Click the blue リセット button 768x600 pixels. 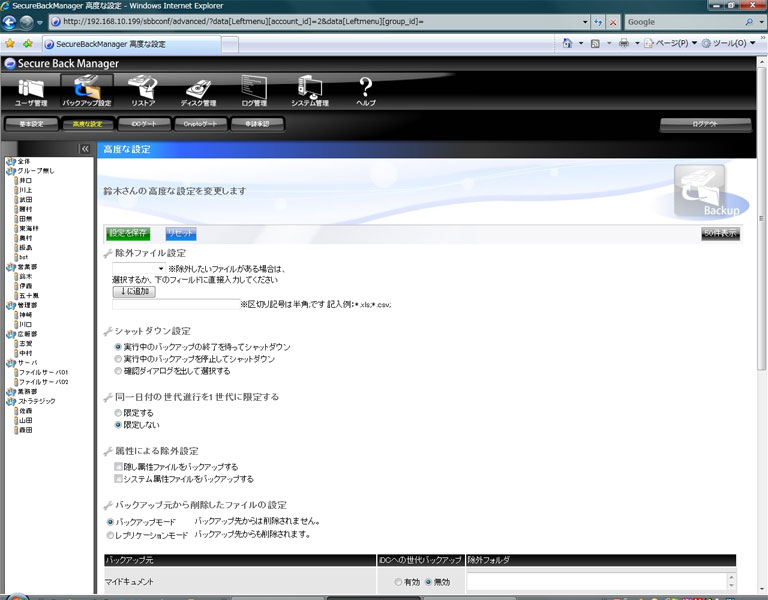180,234
